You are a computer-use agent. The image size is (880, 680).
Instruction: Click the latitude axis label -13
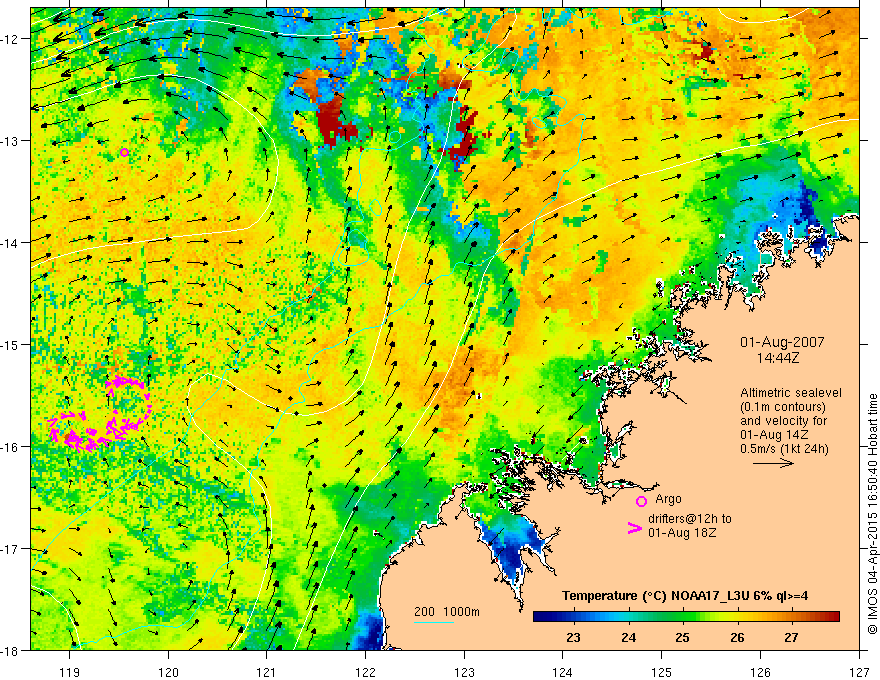(x=11, y=141)
